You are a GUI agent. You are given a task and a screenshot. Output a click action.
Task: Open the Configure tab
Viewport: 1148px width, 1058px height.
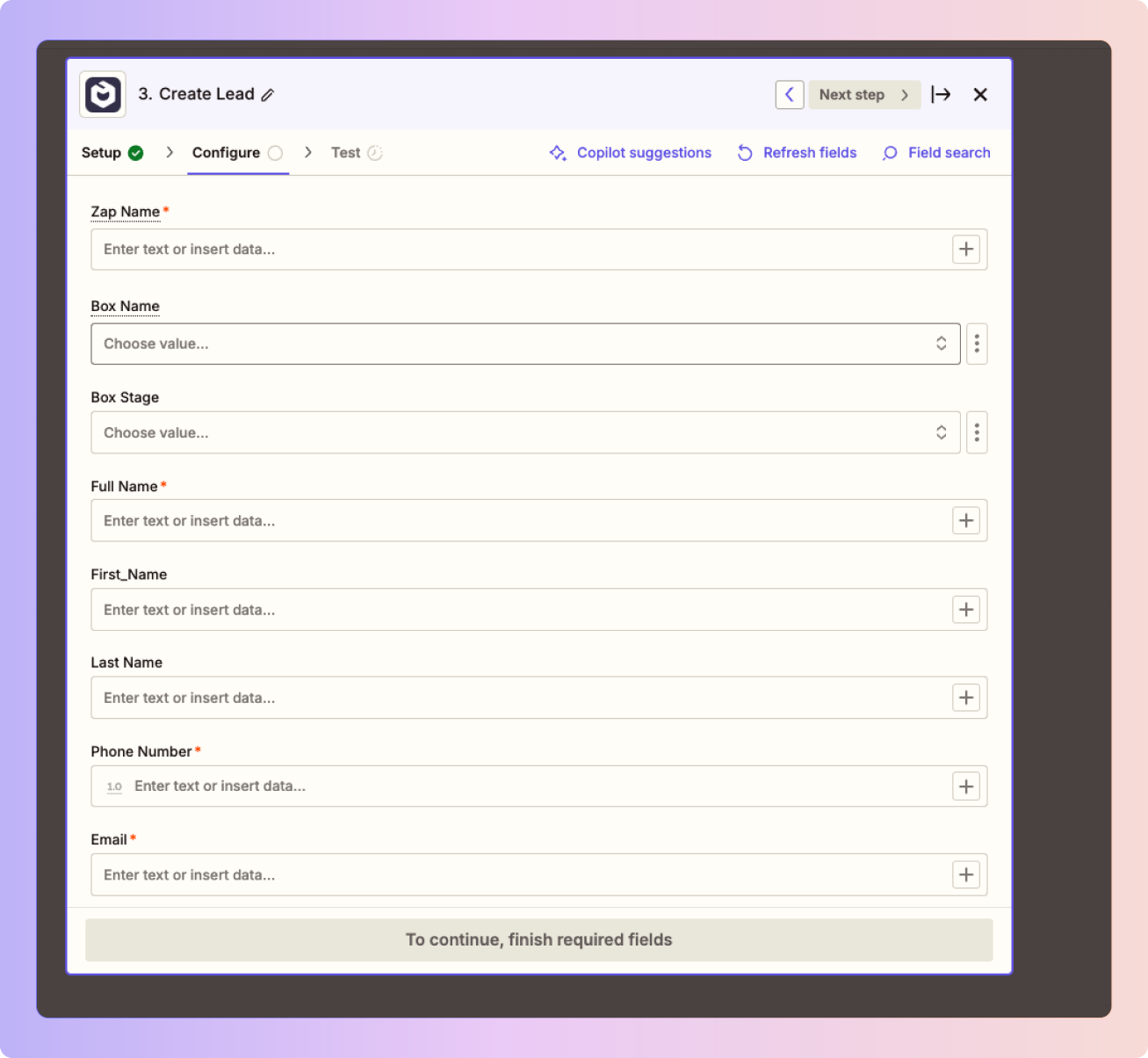coord(237,153)
